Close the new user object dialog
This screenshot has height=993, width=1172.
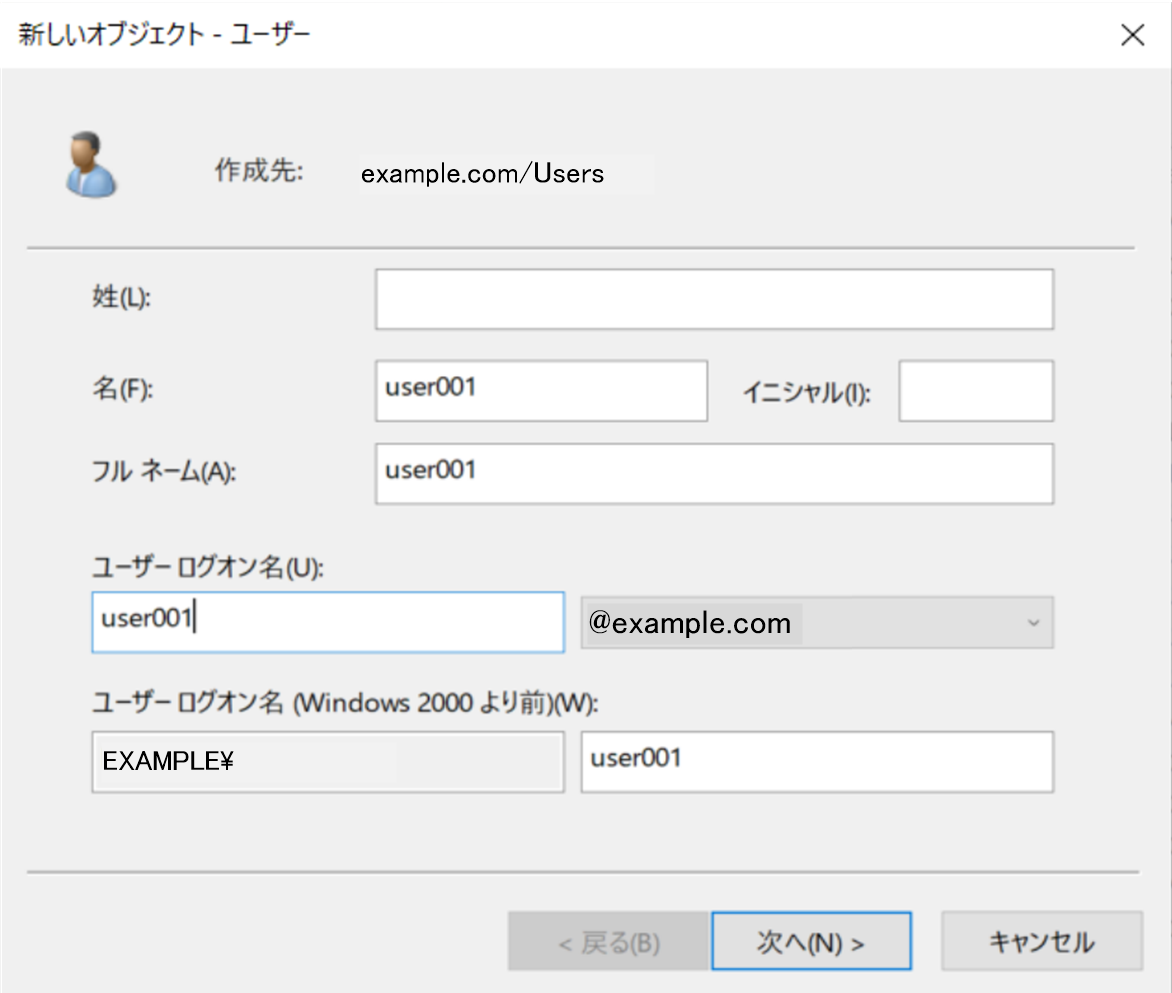[x=1132, y=35]
